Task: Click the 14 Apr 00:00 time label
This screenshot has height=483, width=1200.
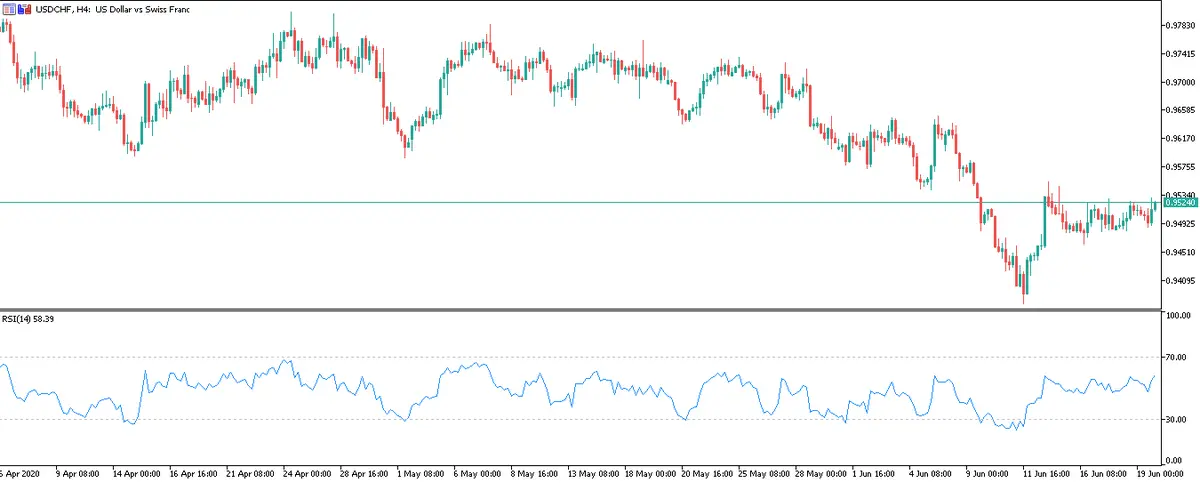Action: (136, 473)
